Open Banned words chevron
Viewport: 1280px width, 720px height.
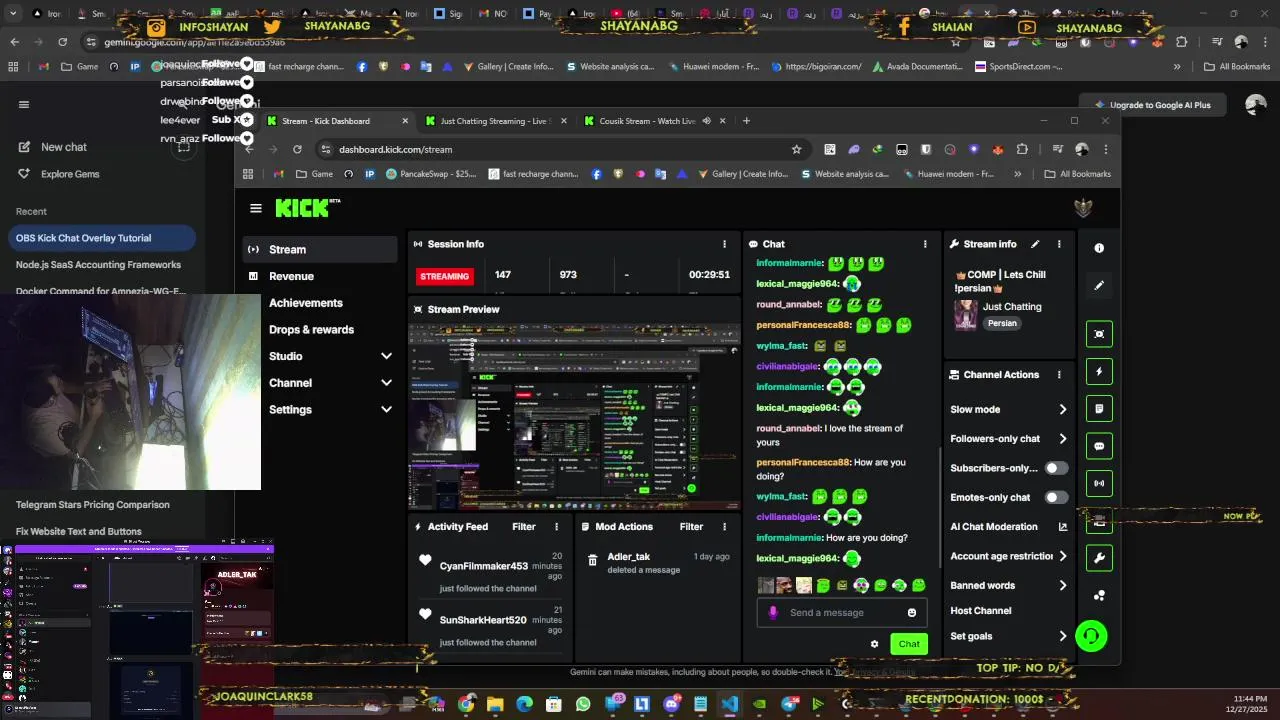1063,586
